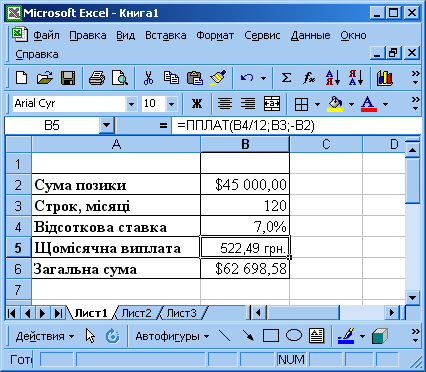Viewport: 426px width, 372px height.
Task: Open the font color palette dropdown
Action: click(386, 105)
